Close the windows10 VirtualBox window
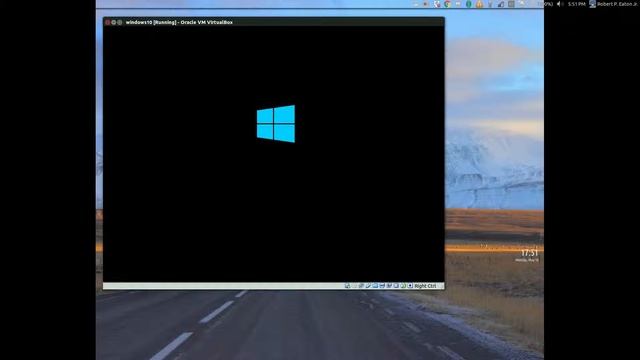This screenshot has width=640, height=360. click(108, 22)
